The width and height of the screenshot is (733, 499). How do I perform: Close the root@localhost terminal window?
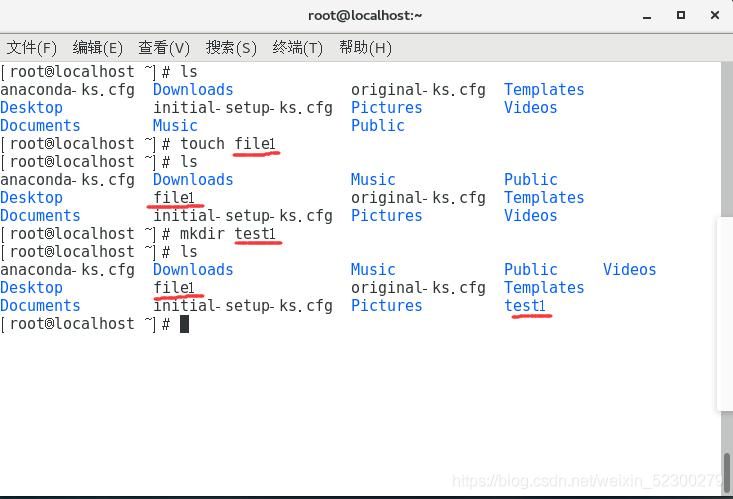(715, 15)
